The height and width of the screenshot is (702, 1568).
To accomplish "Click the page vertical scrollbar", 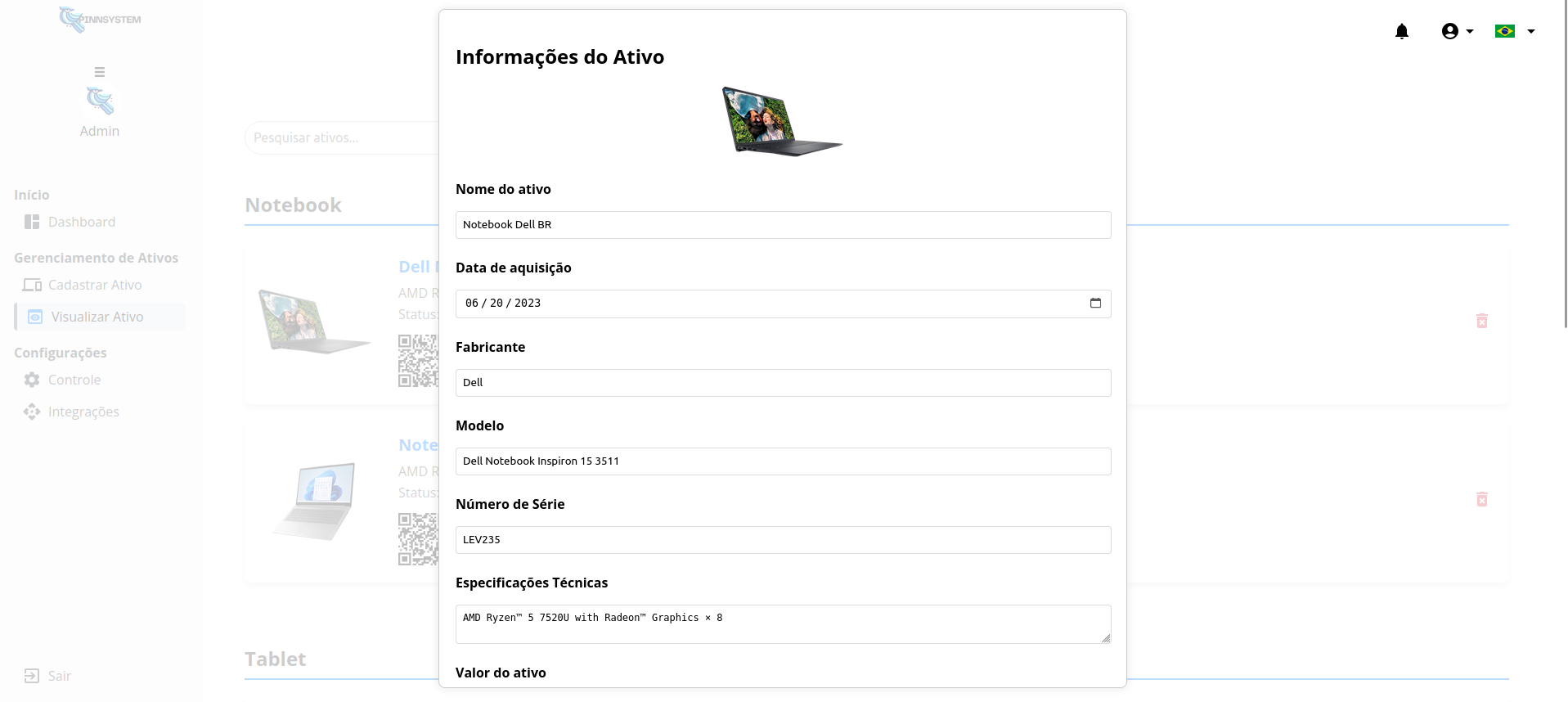I will [x=1565, y=164].
